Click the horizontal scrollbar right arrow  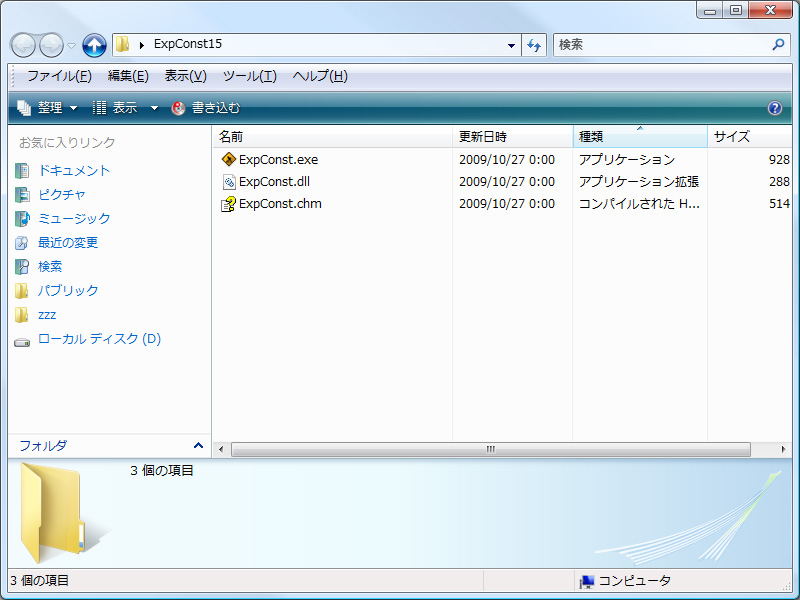click(x=784, y=449)
